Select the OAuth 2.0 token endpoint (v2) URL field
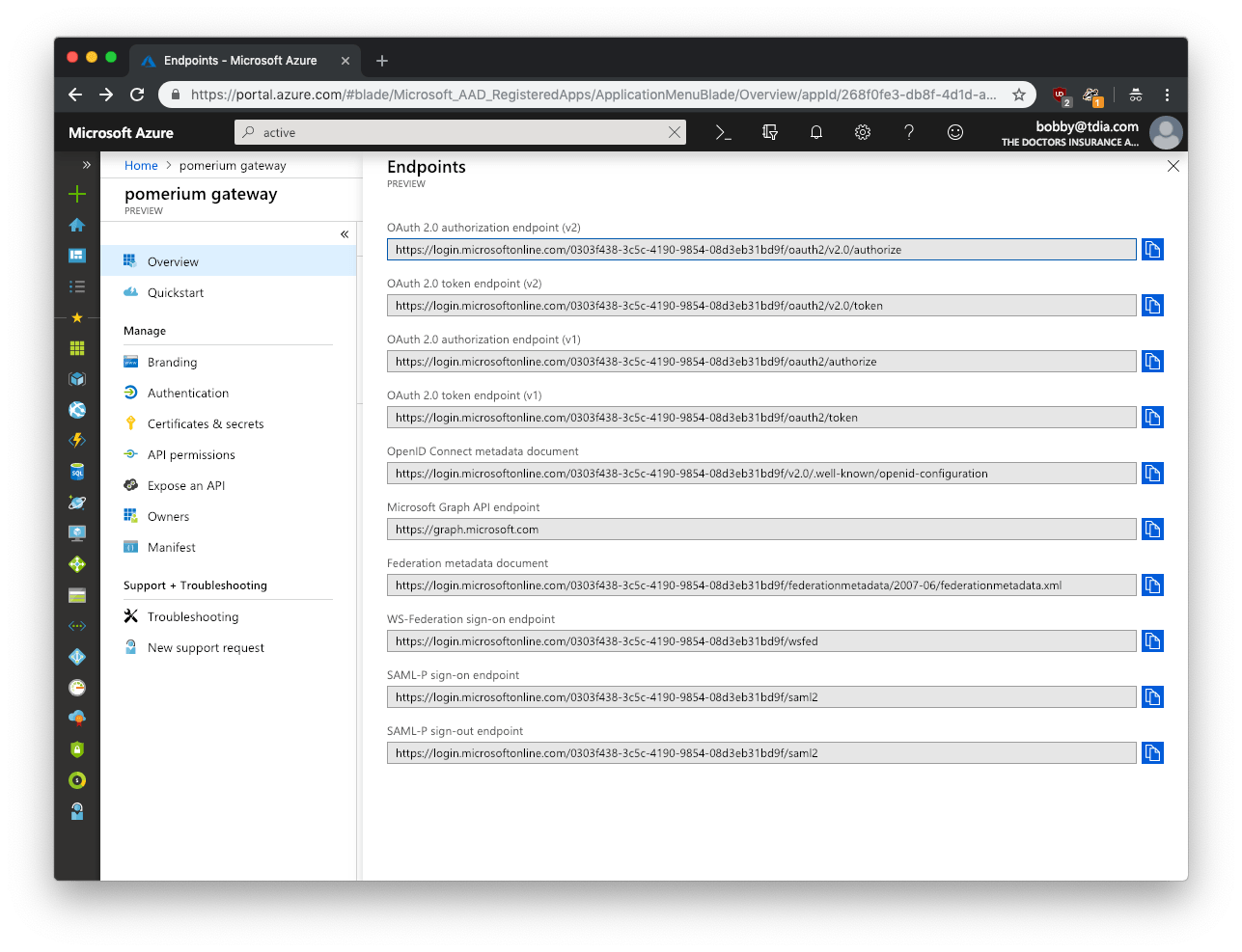 point(761,306)
